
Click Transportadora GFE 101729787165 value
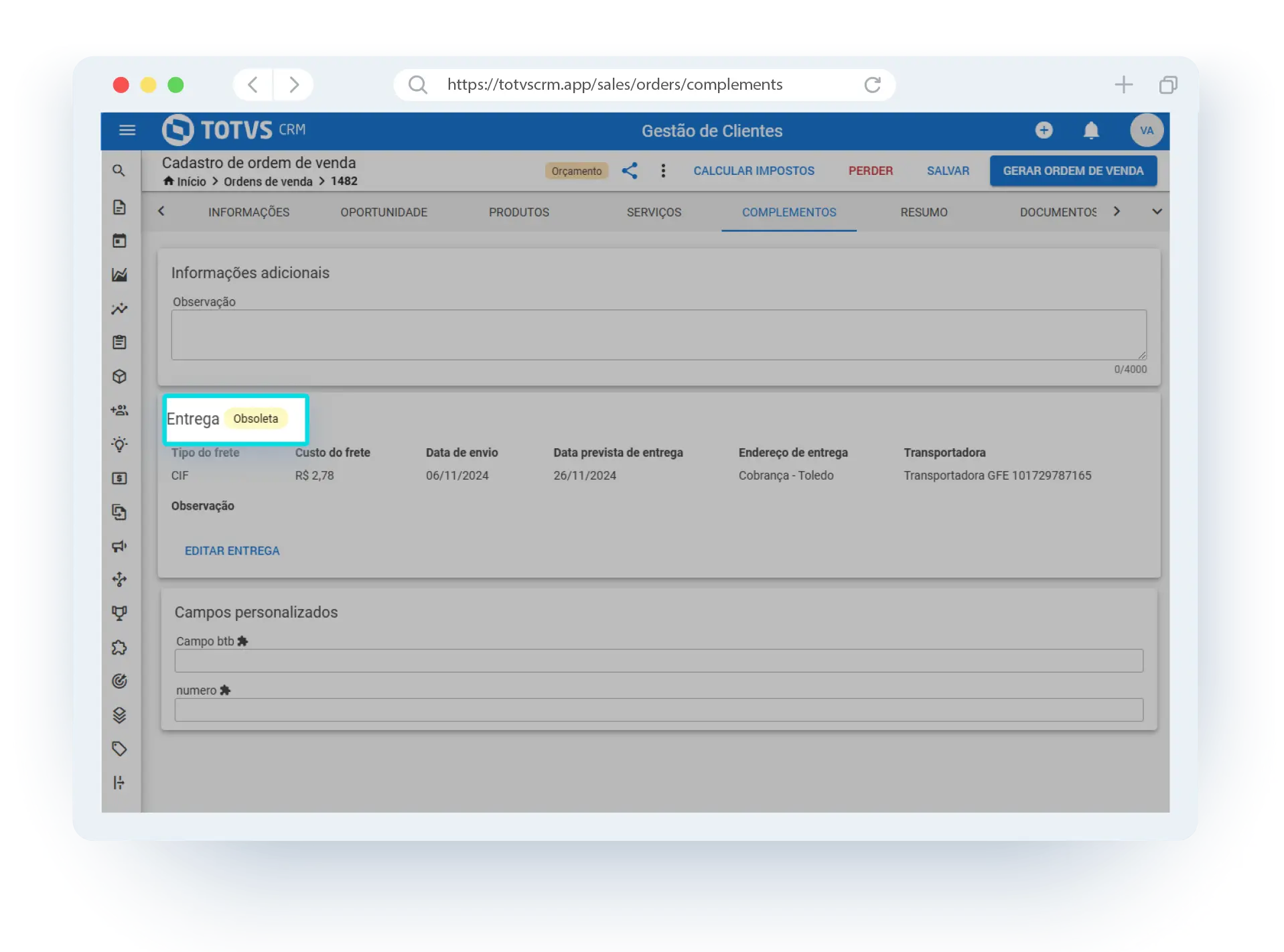pos(997,476)
